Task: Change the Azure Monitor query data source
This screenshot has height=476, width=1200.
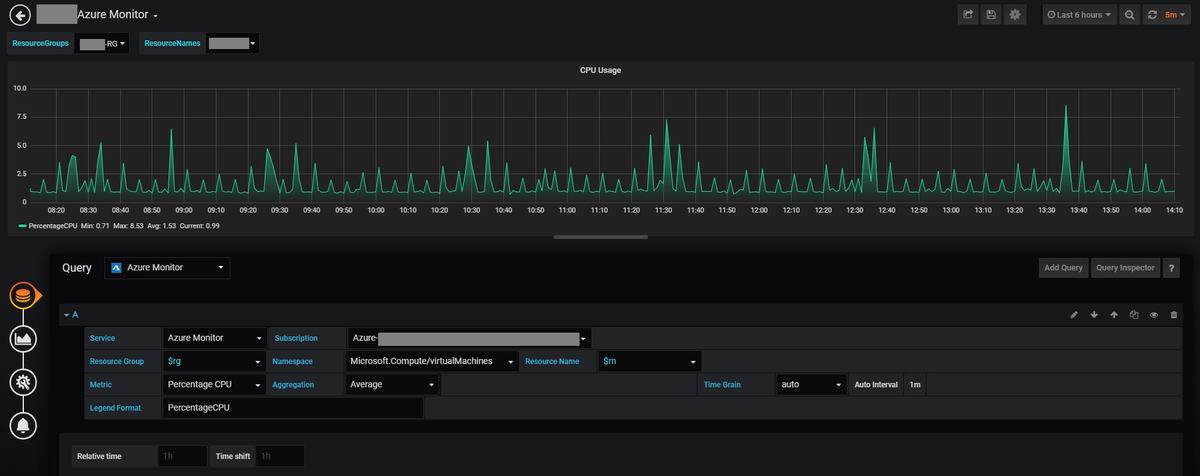Action: point(167,268)
